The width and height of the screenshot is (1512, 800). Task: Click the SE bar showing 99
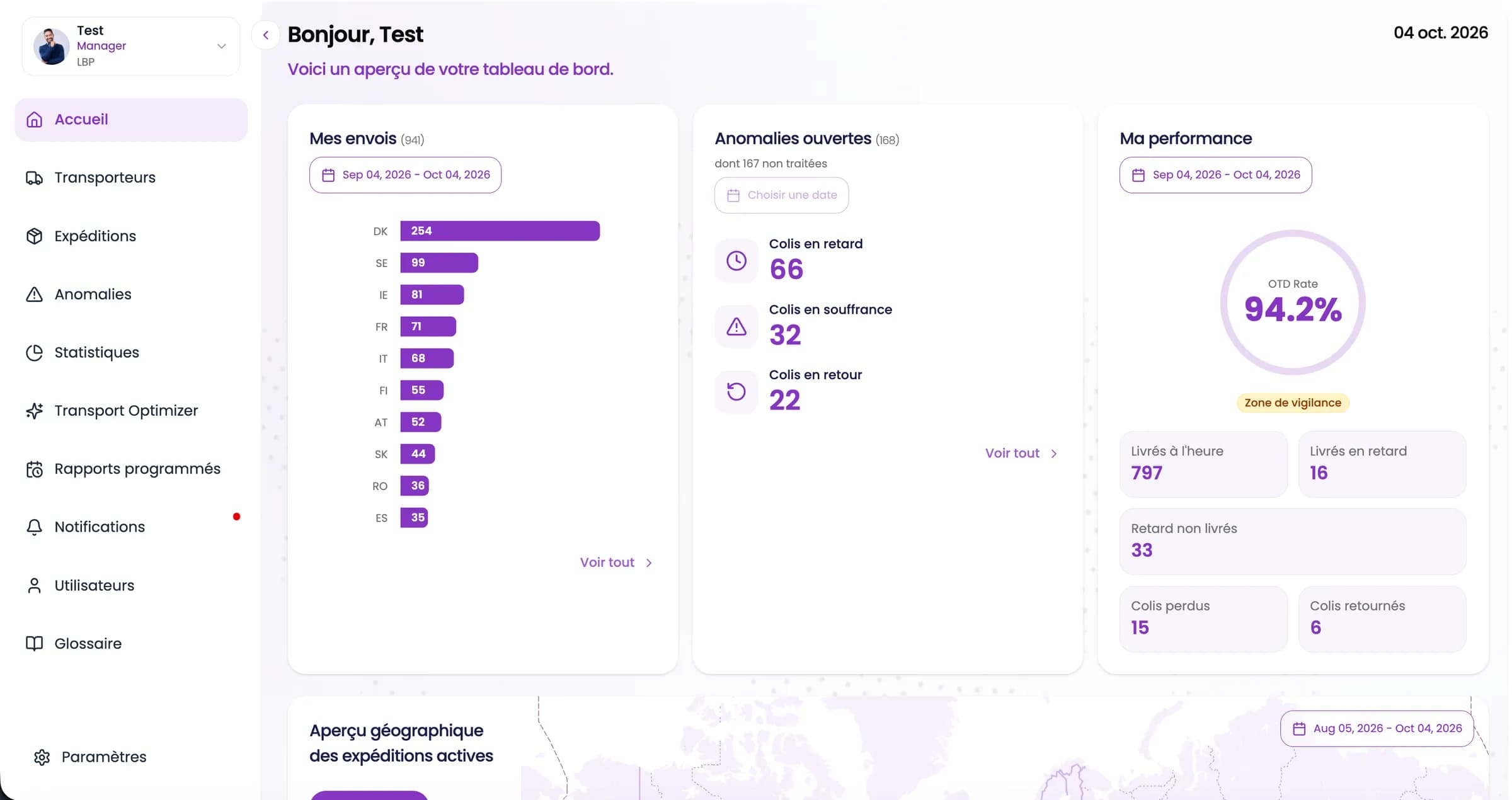click(x=439, y=263)
